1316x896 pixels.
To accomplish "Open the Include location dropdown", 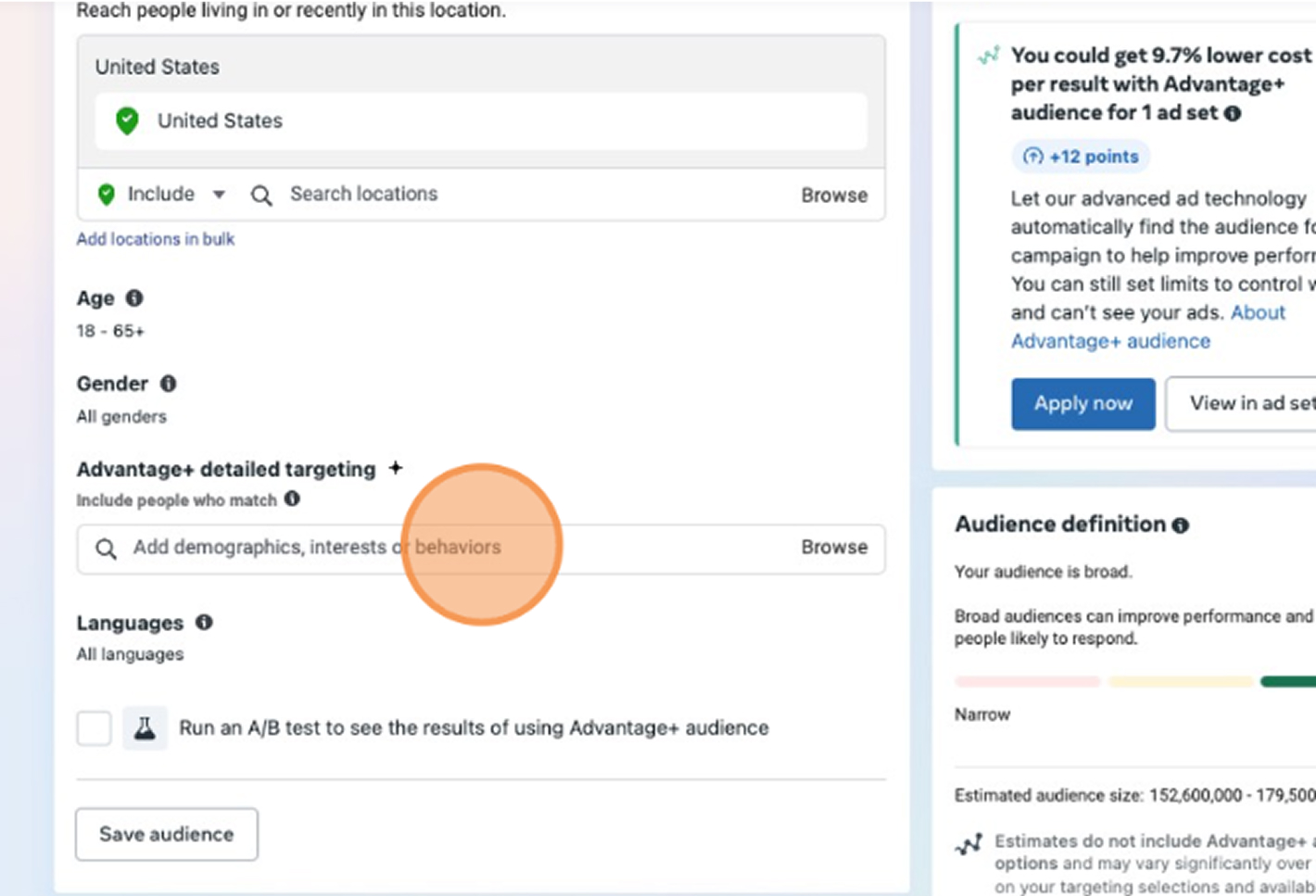I will tap(162, 195).
